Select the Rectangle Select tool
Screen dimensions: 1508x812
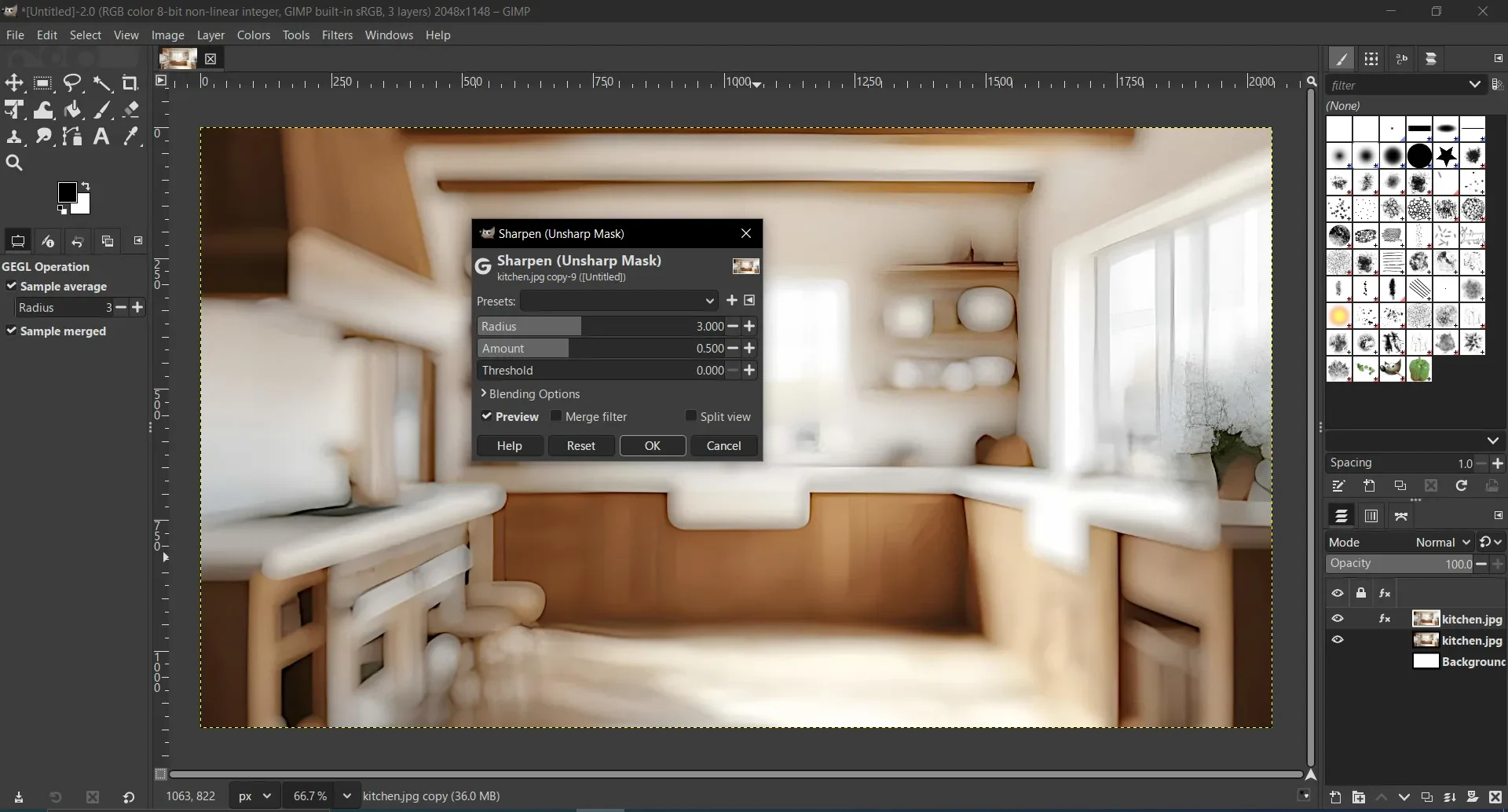[43, 83]
